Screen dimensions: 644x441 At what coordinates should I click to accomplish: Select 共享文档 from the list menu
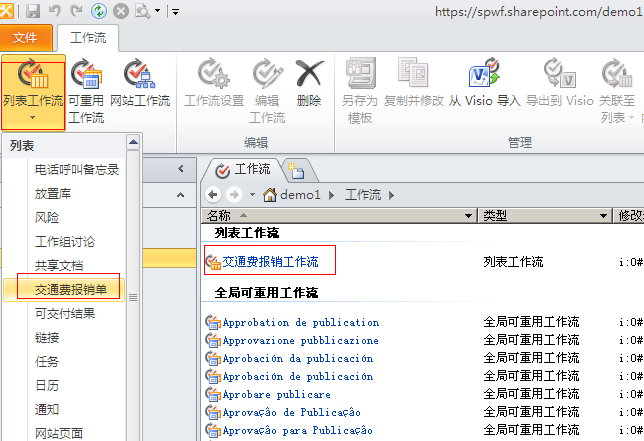[x=64, y=266]
